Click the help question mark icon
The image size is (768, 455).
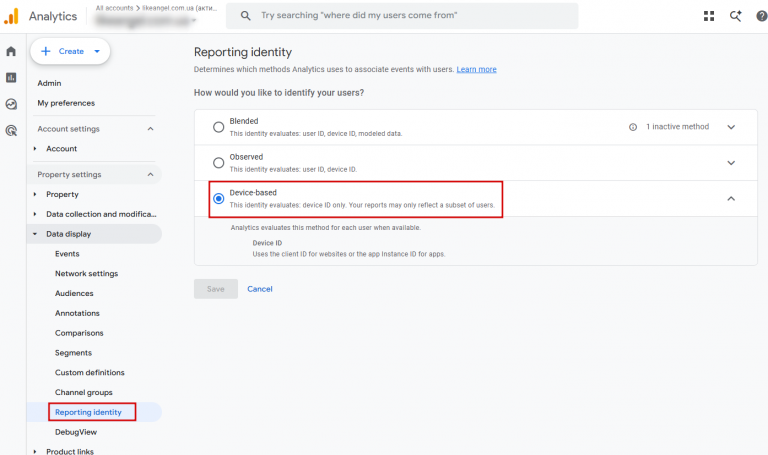pyautogui.click(x=762, y=16)
